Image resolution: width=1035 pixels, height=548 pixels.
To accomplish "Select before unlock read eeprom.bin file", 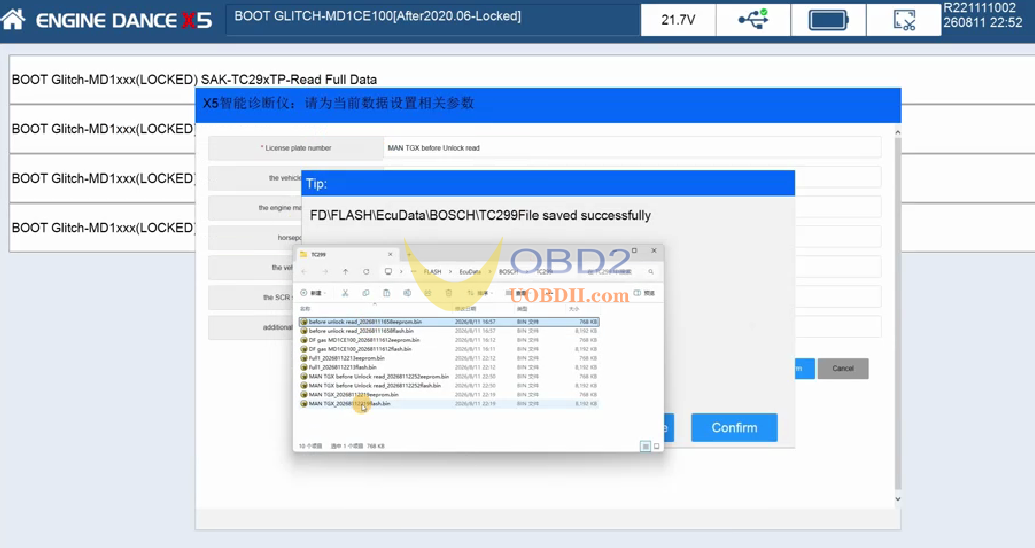I will pyautogui.click(x=449, y=322).
